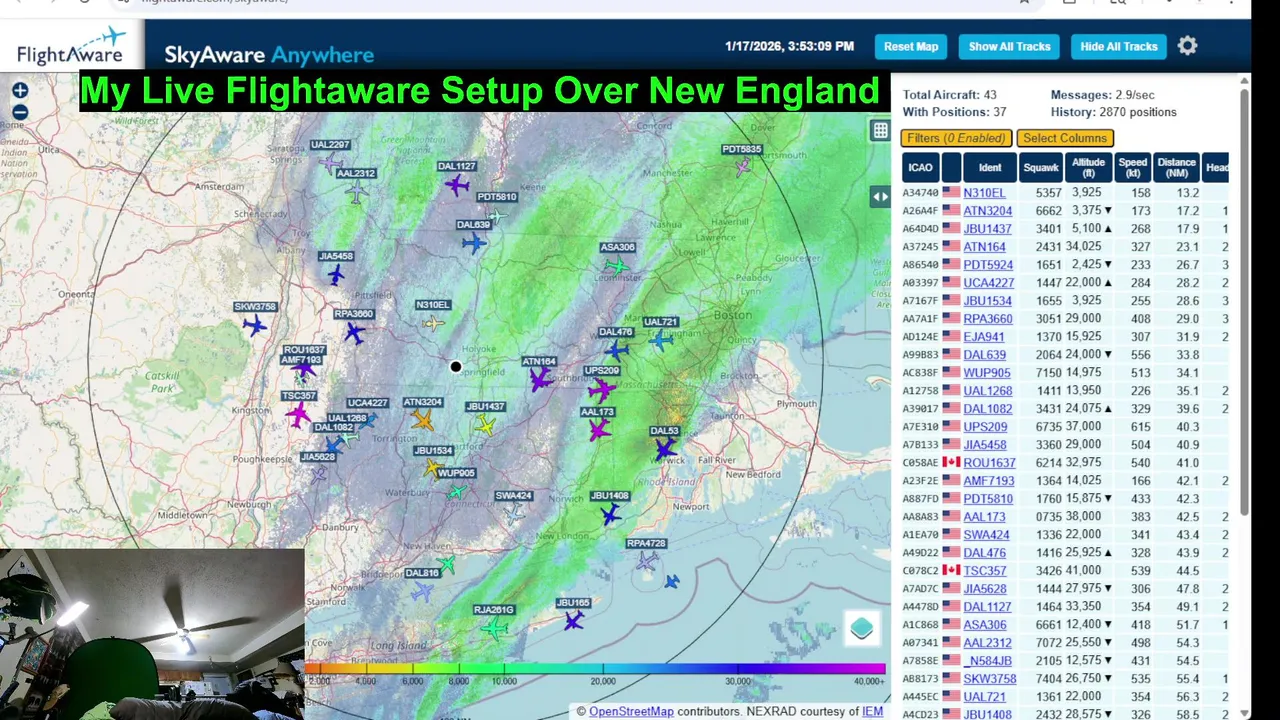The image size is (1280, 720).
Task: Select the DAL1127 aircraft on map
Action: 458,185
